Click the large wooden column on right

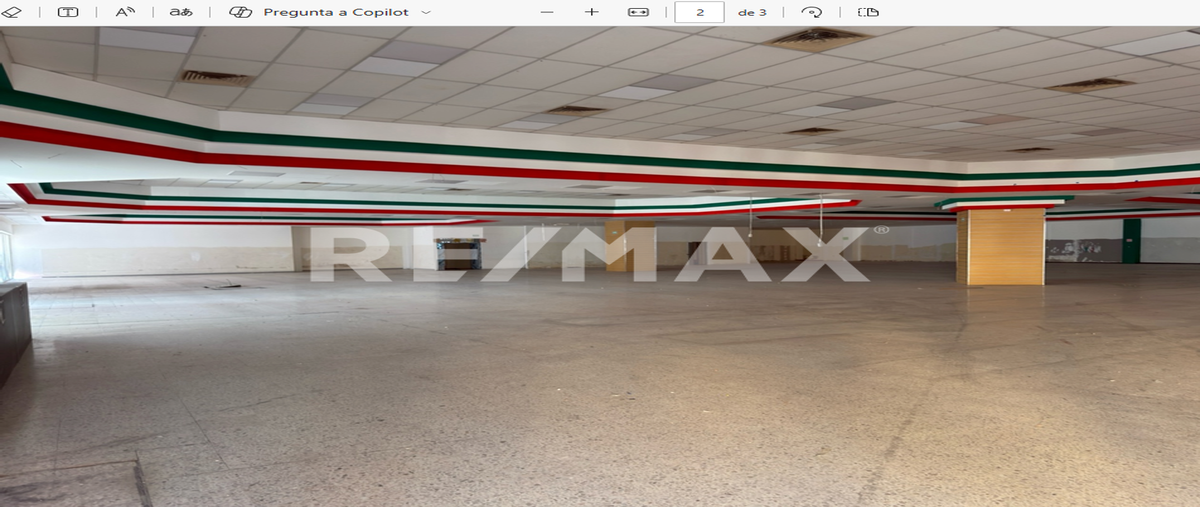point(1000,246)
